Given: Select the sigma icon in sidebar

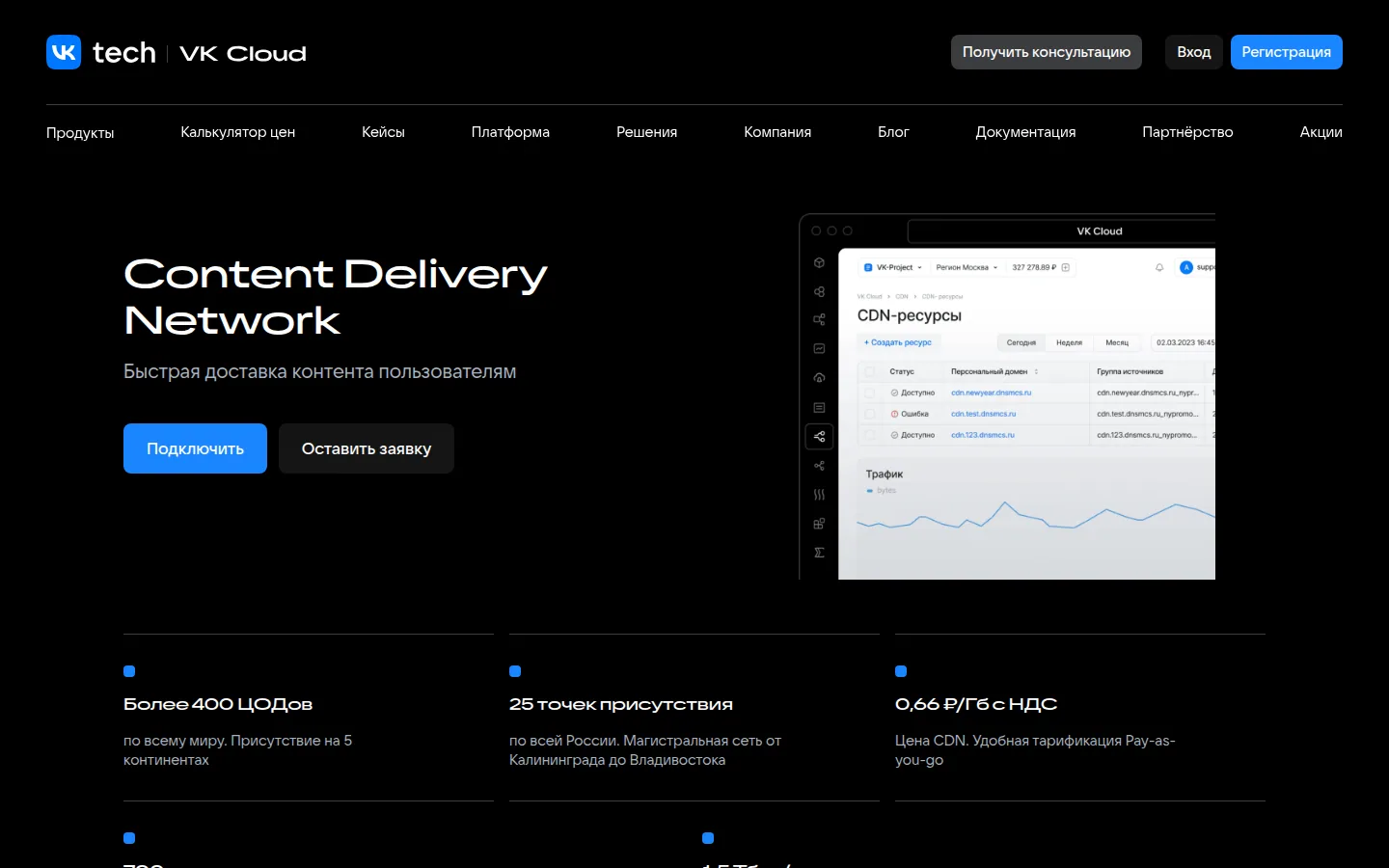Looking at the screenshot, I should click(819, 553).
